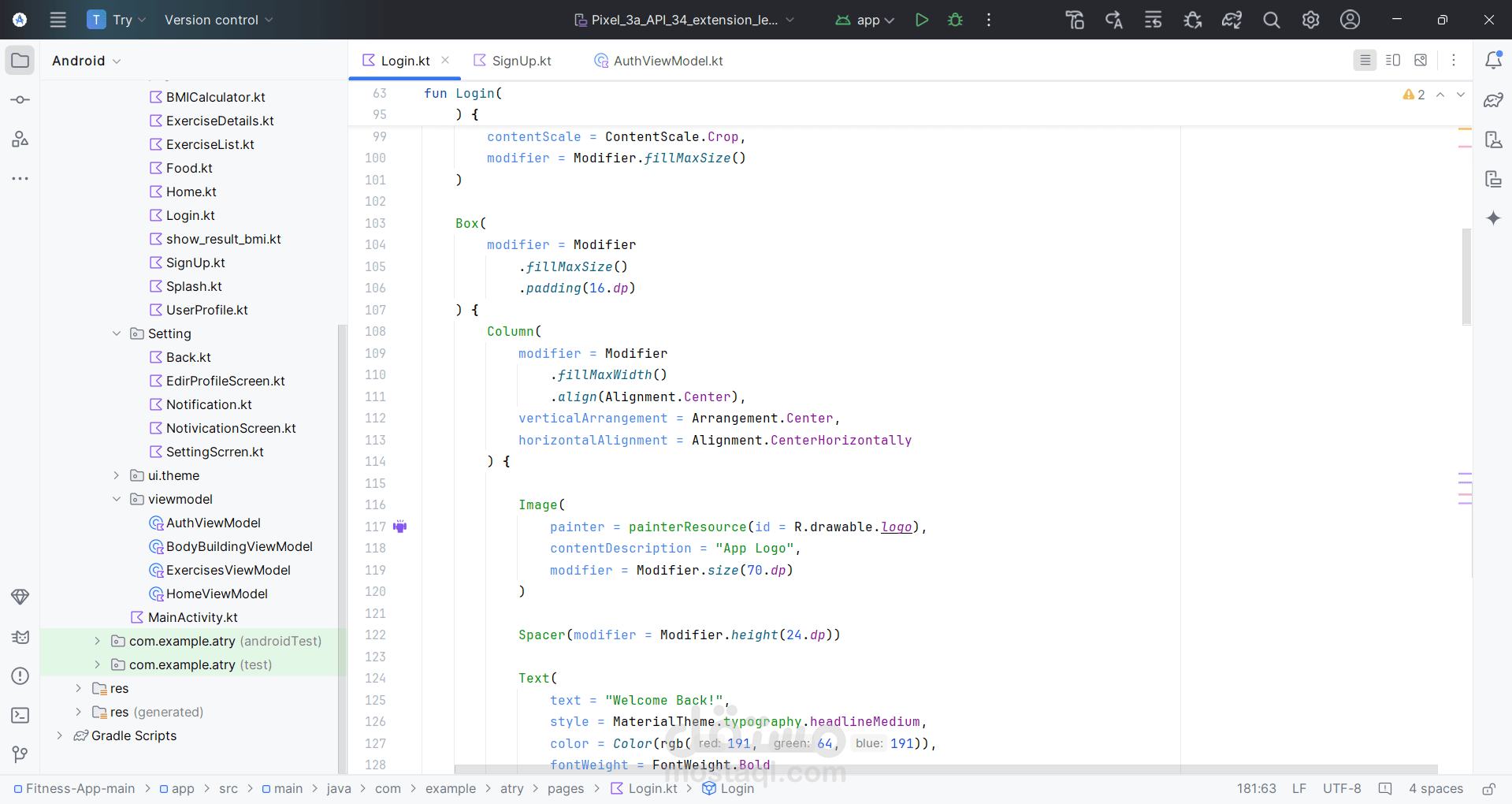
Task: Collapse the Setting folder
Action: tap(117, 333)
